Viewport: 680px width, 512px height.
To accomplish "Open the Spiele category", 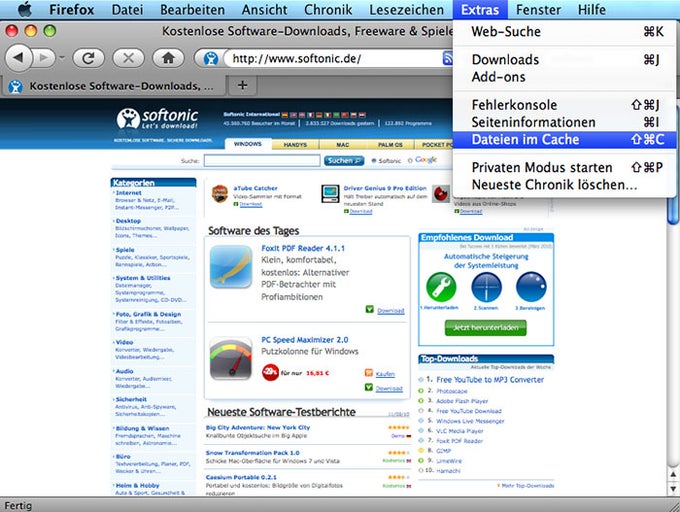I will point(125,250).
